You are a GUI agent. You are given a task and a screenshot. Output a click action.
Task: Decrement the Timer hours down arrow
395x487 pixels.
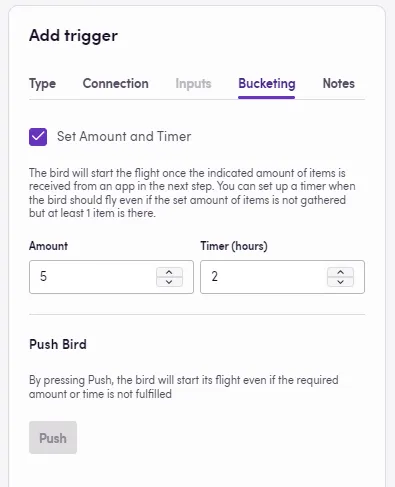tap(340, 282)
